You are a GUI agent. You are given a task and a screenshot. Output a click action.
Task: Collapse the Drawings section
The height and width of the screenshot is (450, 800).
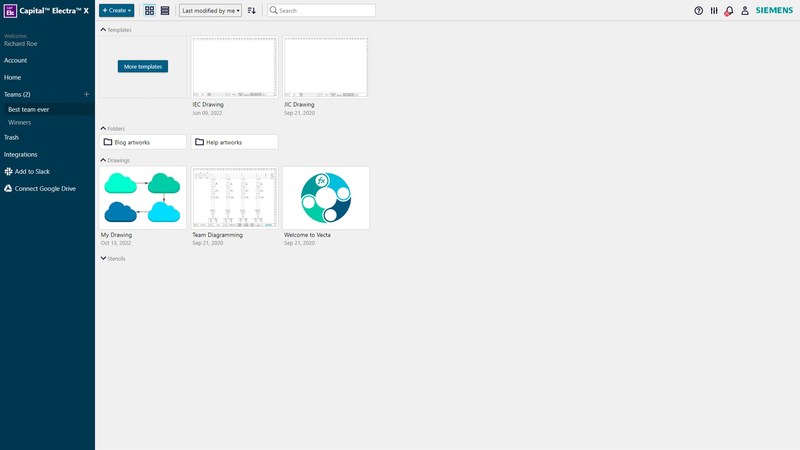(x=103, y=160)
